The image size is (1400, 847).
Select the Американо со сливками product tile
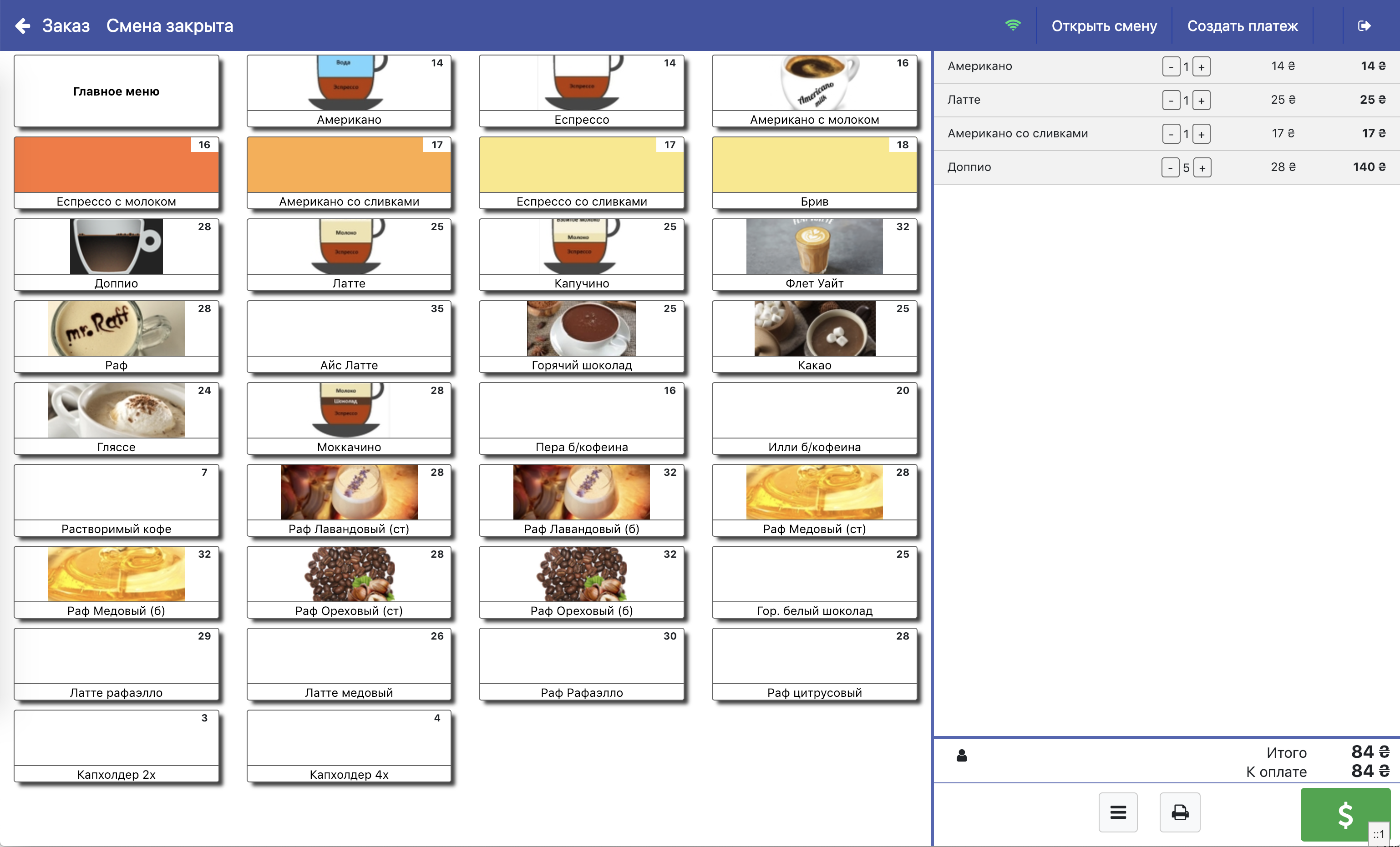[x=349, y=172]
